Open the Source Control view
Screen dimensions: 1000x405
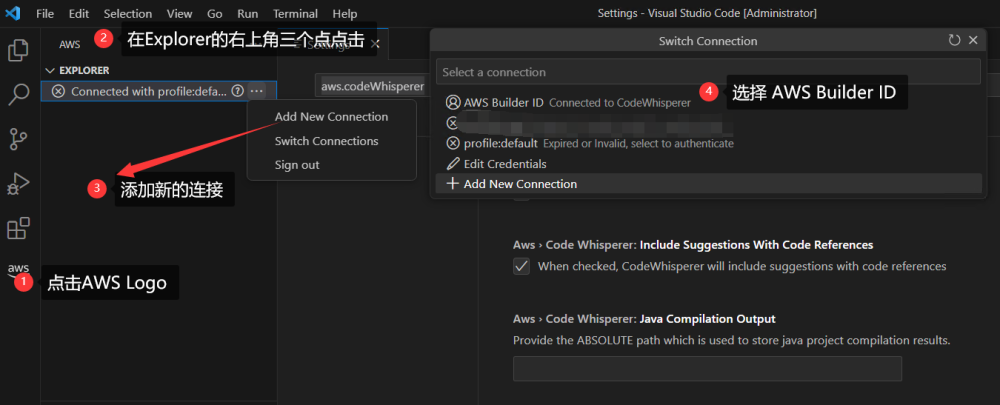[18, 139]
